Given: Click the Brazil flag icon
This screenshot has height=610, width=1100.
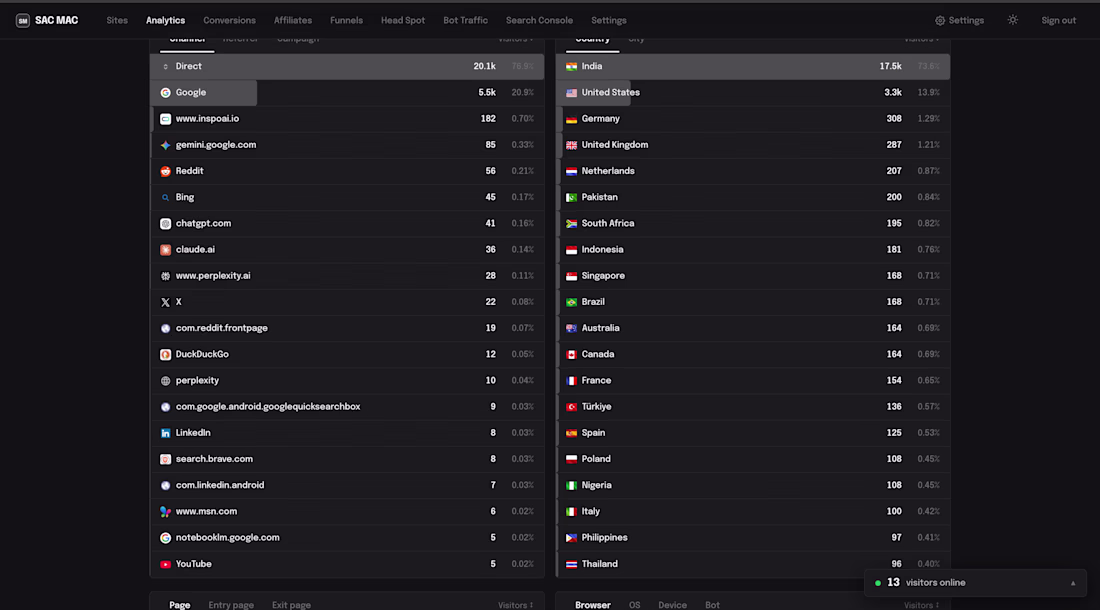Looking at the screenshot, I should click(572, 302).
